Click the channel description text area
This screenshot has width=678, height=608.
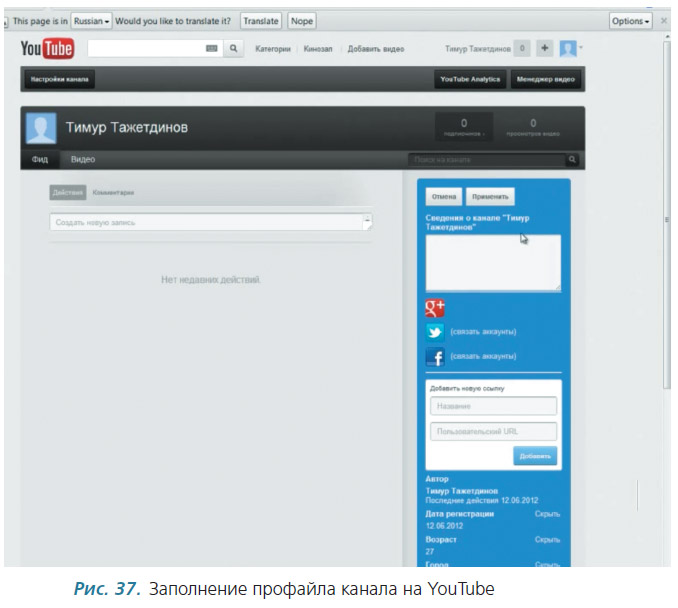[x=493, y=263]
